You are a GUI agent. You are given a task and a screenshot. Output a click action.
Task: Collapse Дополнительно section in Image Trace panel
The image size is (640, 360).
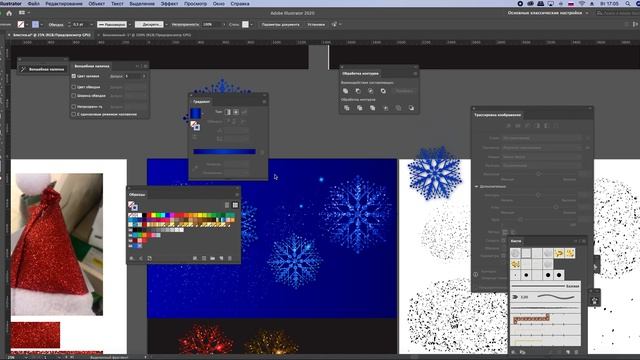pyautogui.click(x=476, y=187)
